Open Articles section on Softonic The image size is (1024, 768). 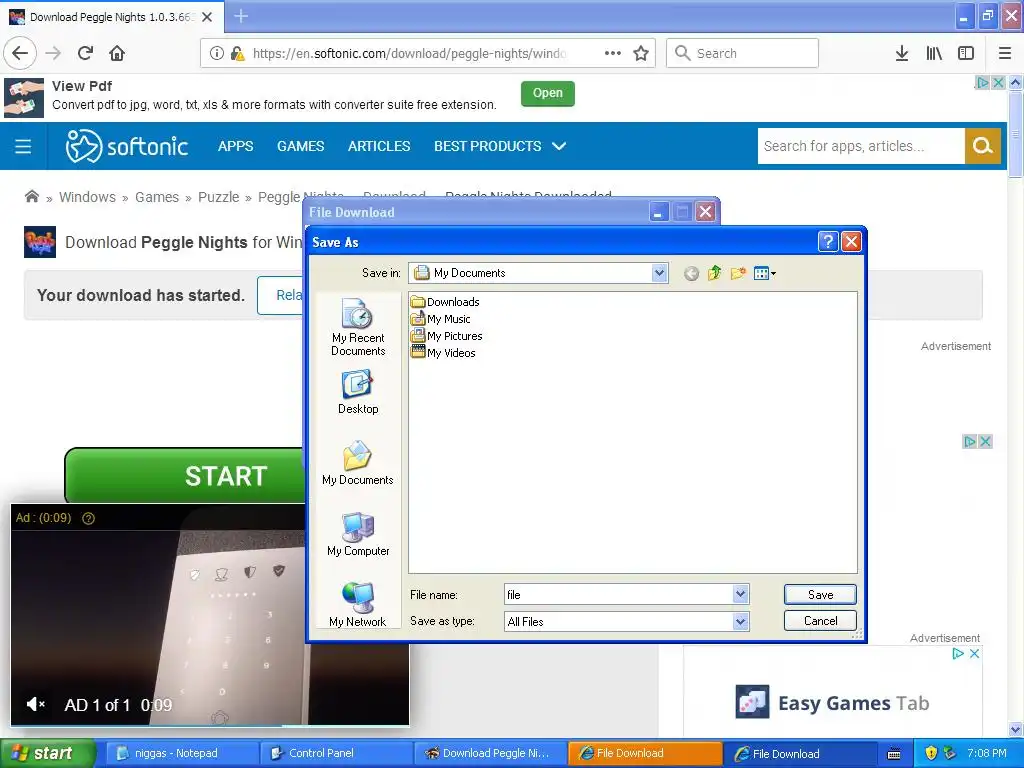pyautogui.click(x=379, y=146)
